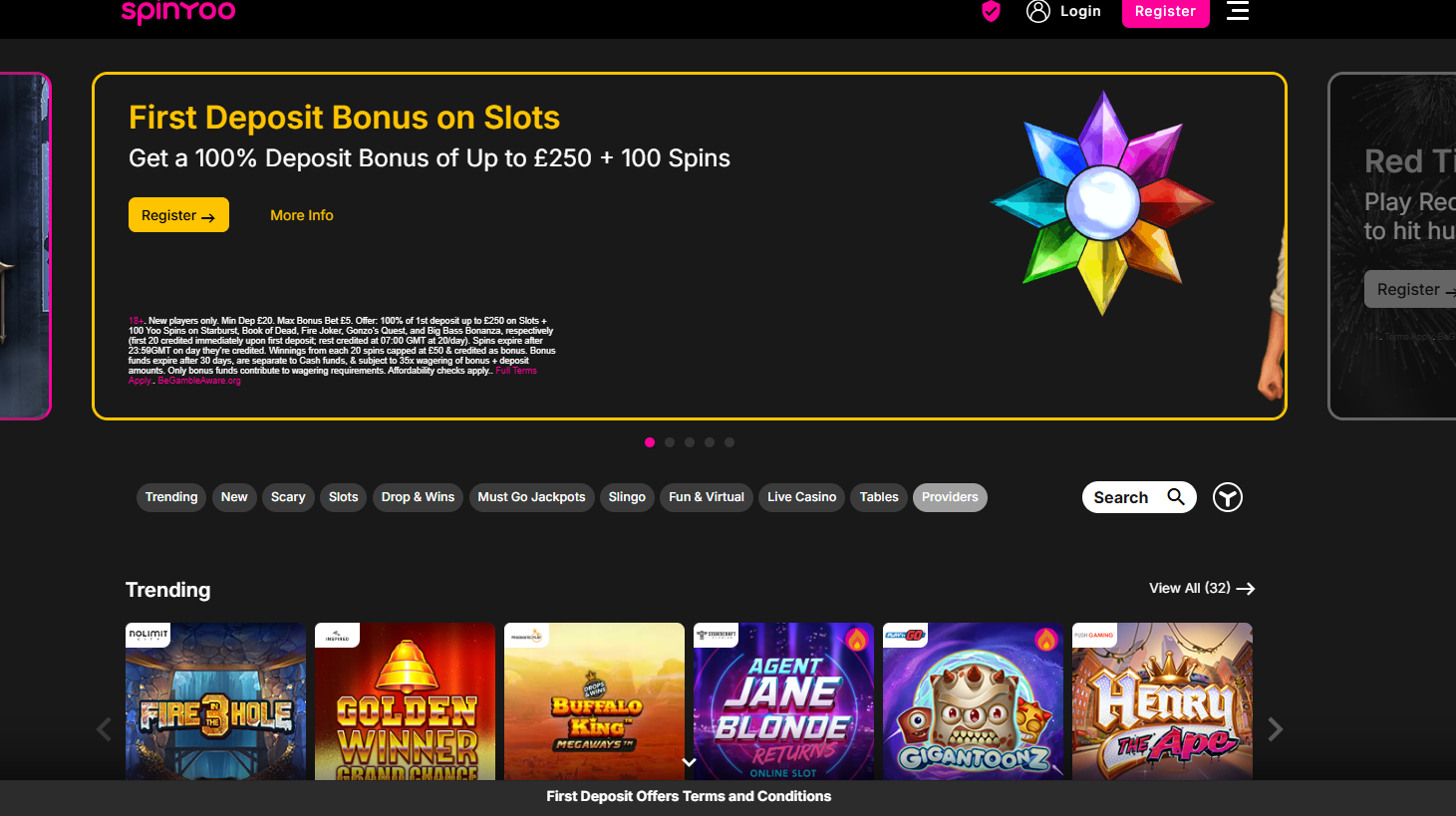Viewport: 1456px width, 816px height.
Task: Open the hamburger menu icon
Action: (1238, 11)
